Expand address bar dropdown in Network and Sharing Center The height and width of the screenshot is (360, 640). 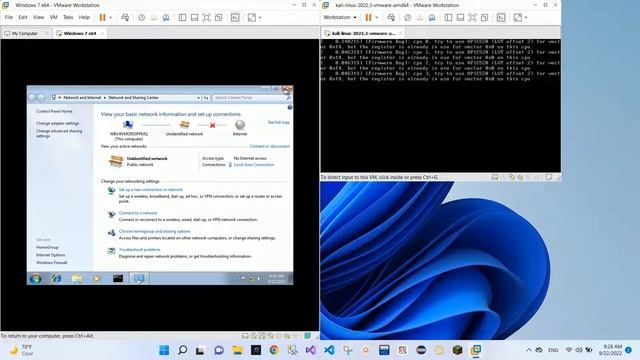(198, 98)
